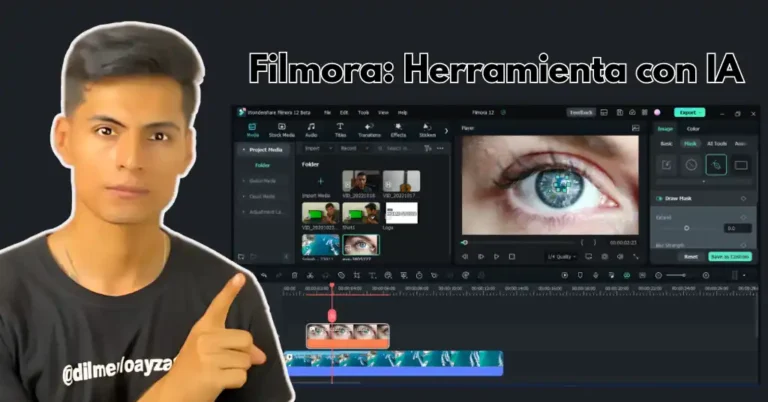Click the stop button in player
The width and height of the screenshot is (768, 402).
point(512,257)
